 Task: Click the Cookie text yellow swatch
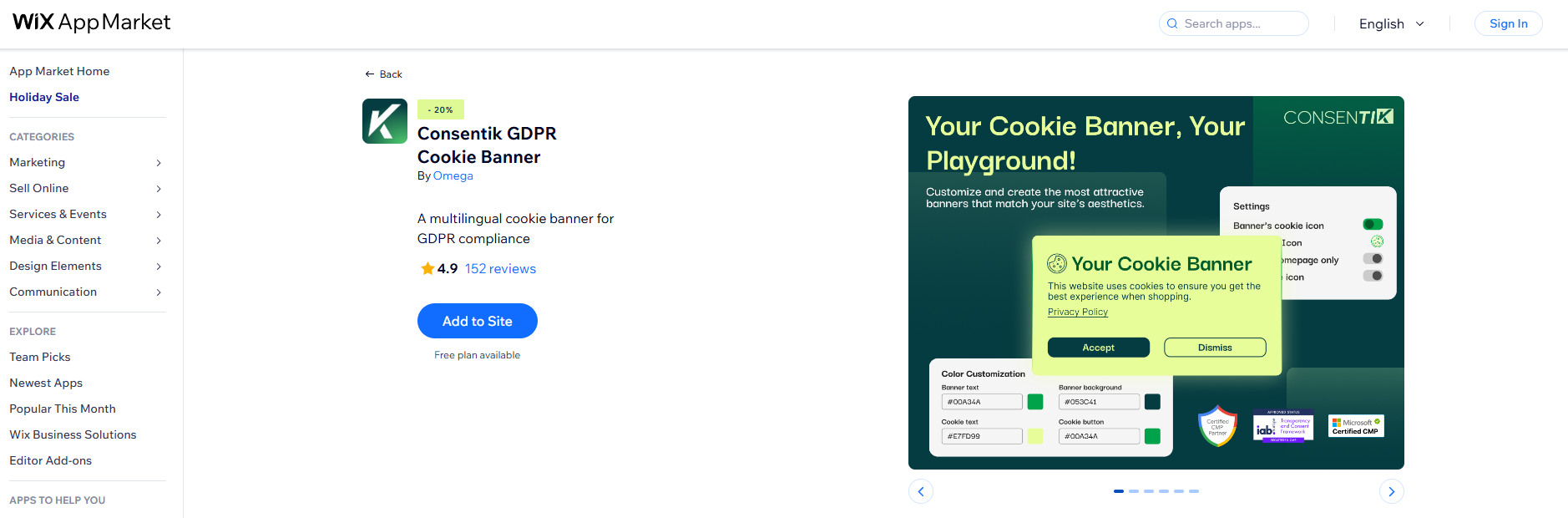click(1035, 436)
